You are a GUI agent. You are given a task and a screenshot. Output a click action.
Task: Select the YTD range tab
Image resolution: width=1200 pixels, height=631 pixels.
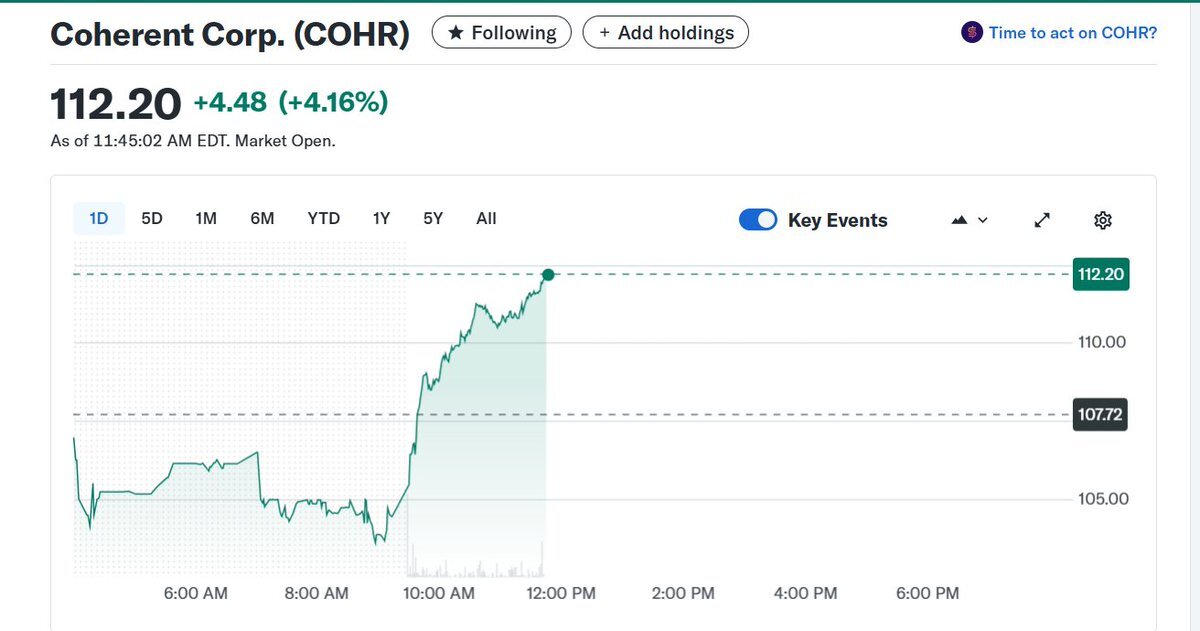(323, 218)
